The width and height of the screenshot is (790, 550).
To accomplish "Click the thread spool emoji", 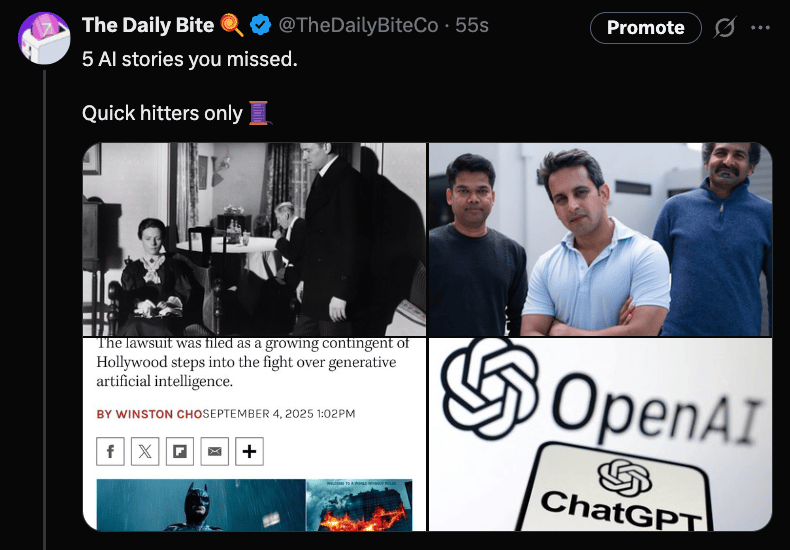I will (x=260, y=113).
